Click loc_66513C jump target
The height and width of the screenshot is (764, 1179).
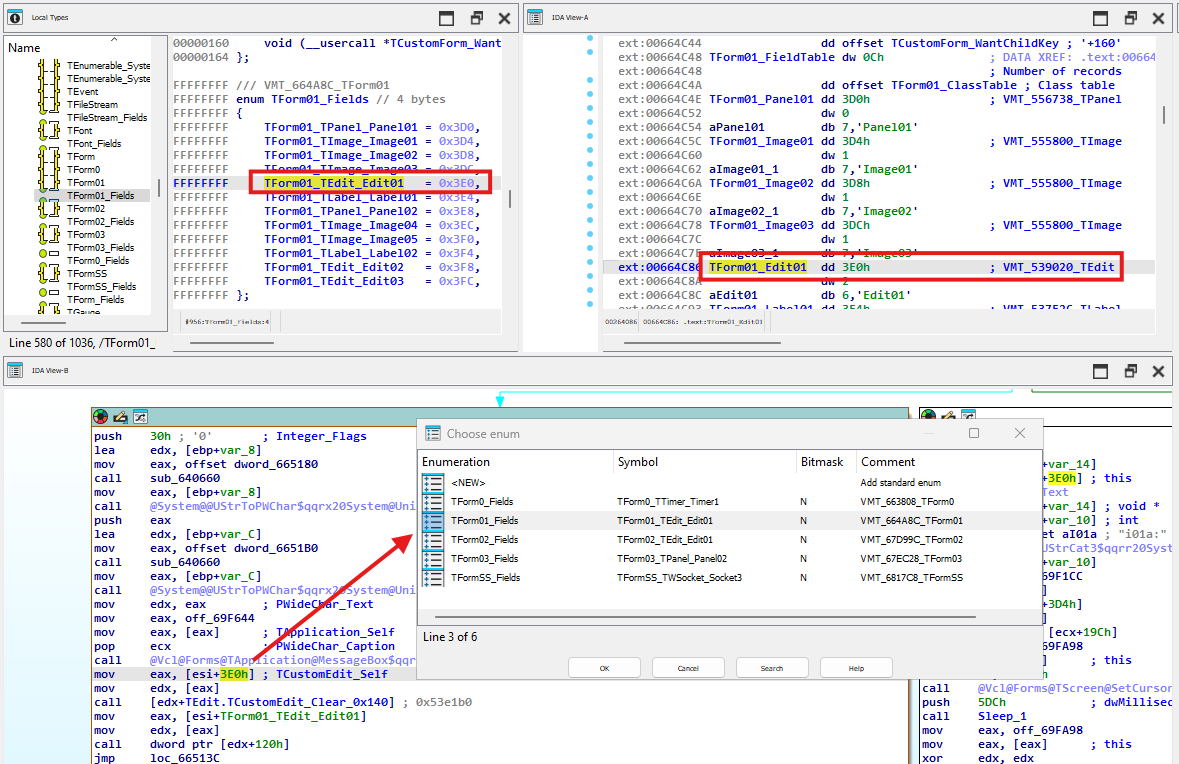pos(185,758)
